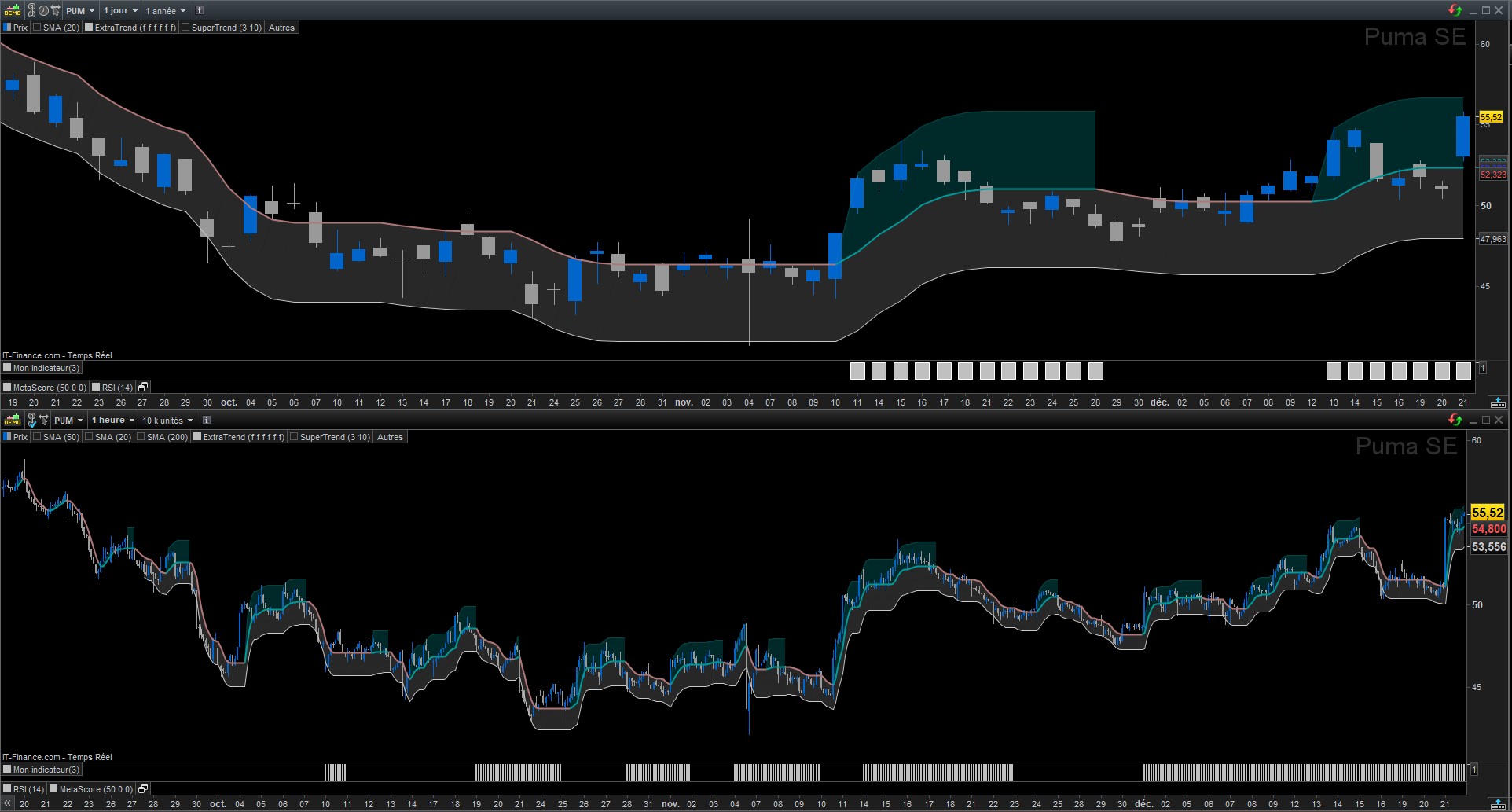This screenshot has width=1512, height=812.
Task: Toggle ExtraTrend checkbox on daily chart
Action: click(89, 28)
